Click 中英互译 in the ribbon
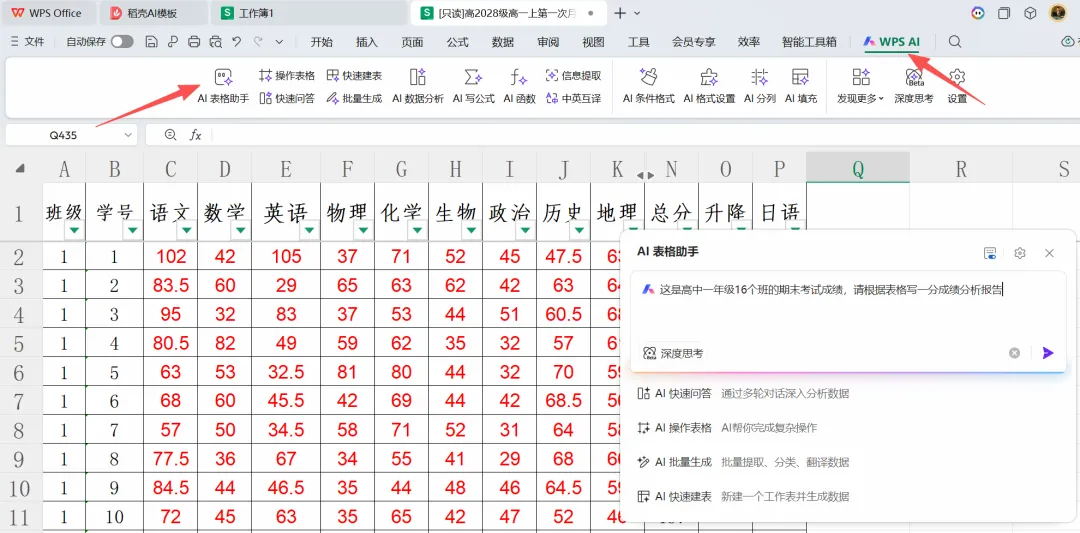 [x=573, y=98]
